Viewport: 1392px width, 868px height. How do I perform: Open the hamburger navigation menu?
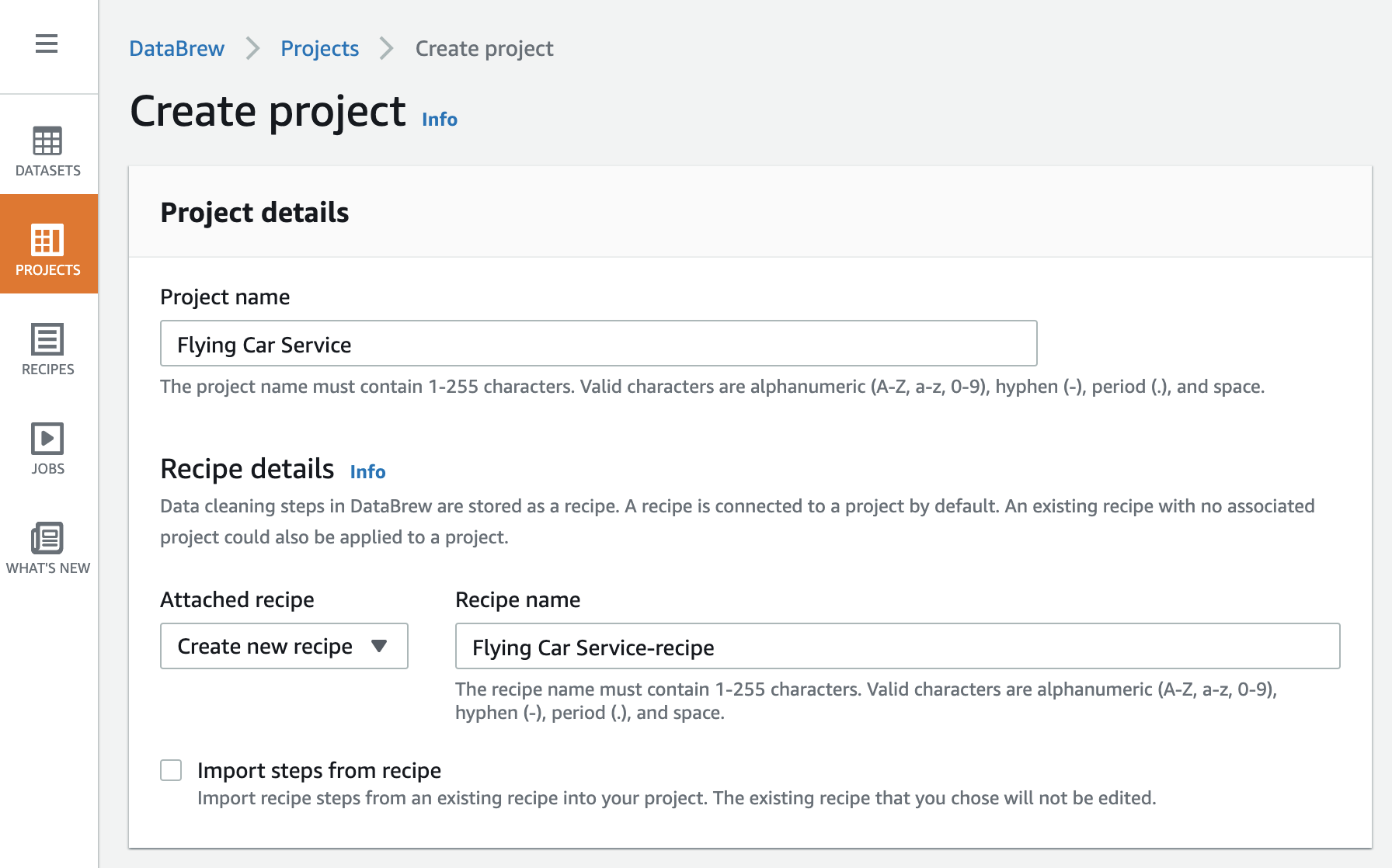[47, 44]
